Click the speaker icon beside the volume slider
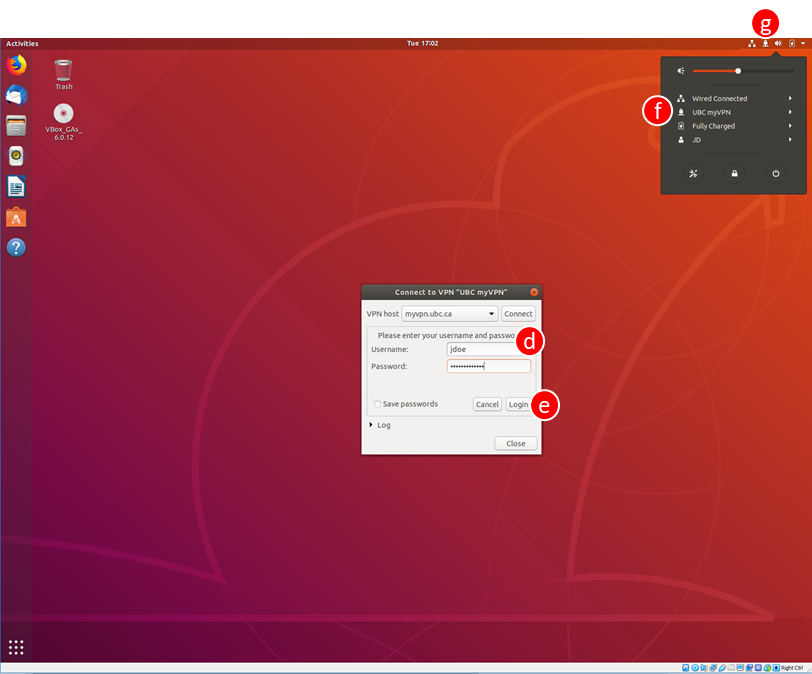 [x=681, y=71]
